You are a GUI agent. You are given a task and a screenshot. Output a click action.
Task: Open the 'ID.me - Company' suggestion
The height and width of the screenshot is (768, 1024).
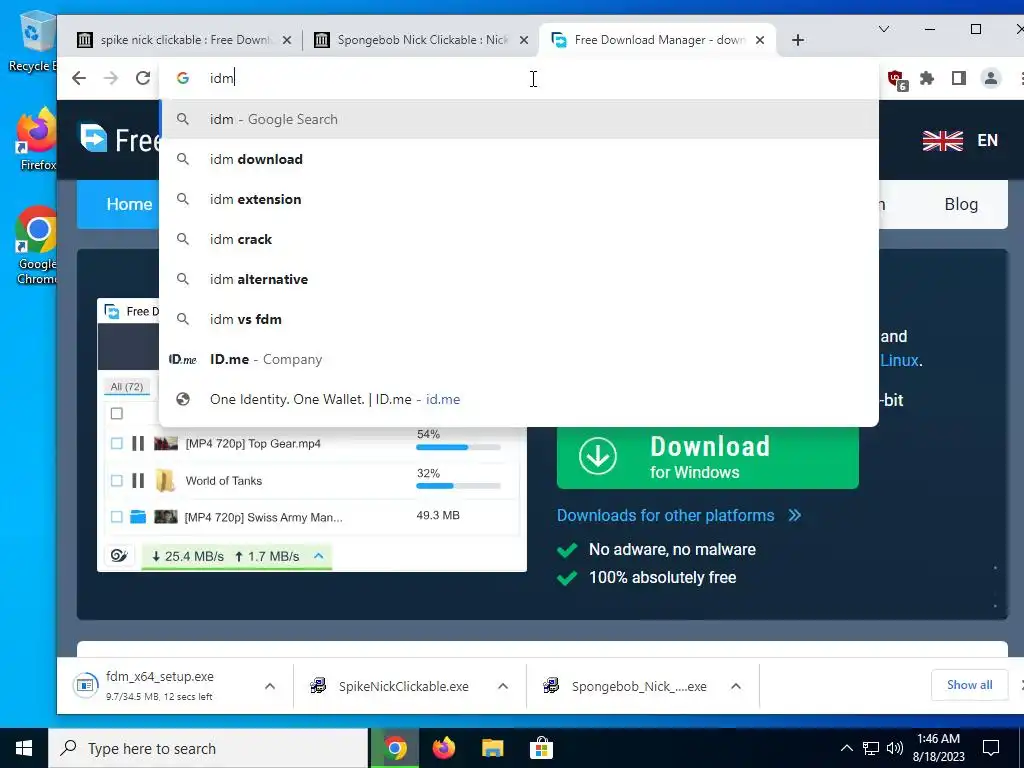tap(519, 359)
